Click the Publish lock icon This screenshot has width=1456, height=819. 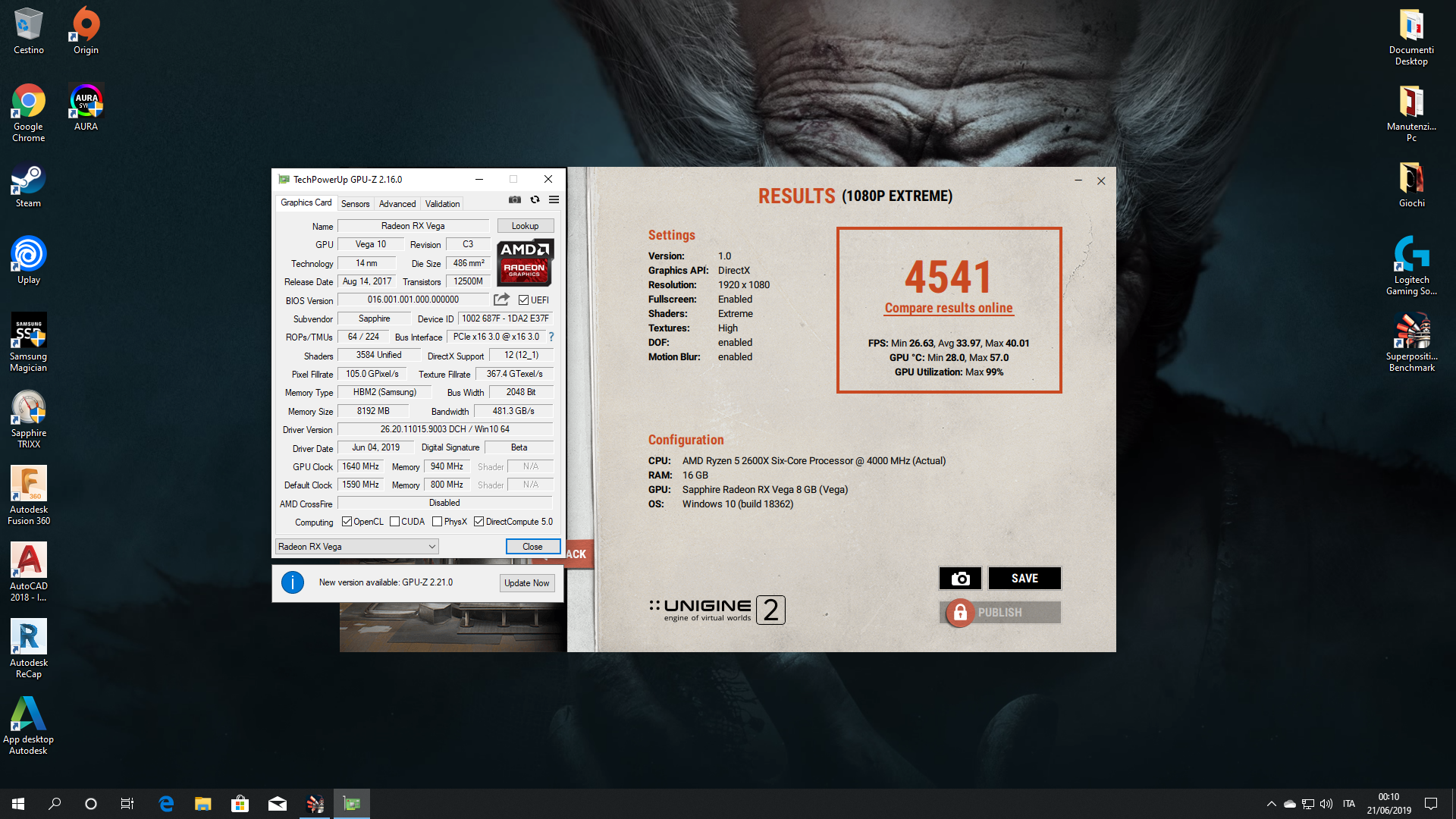tap(960, 613)
